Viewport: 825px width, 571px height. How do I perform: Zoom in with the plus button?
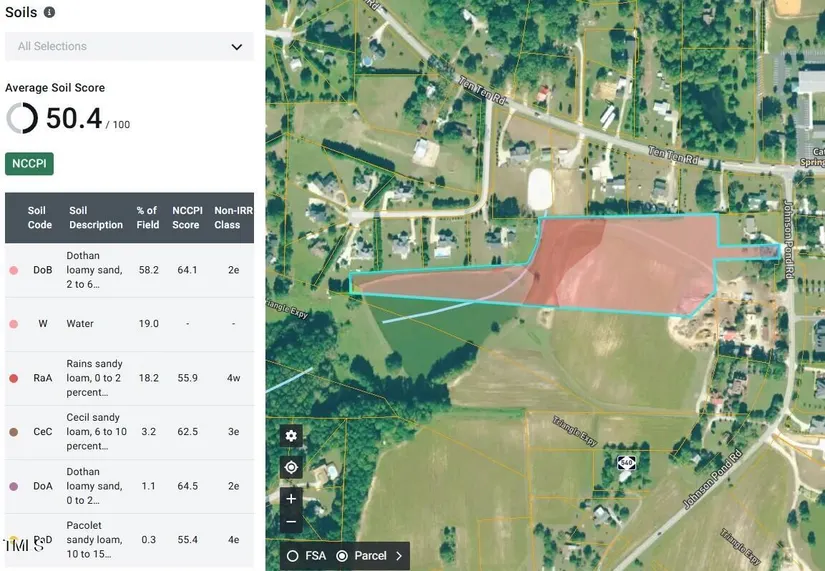click(x=291, y=498)
